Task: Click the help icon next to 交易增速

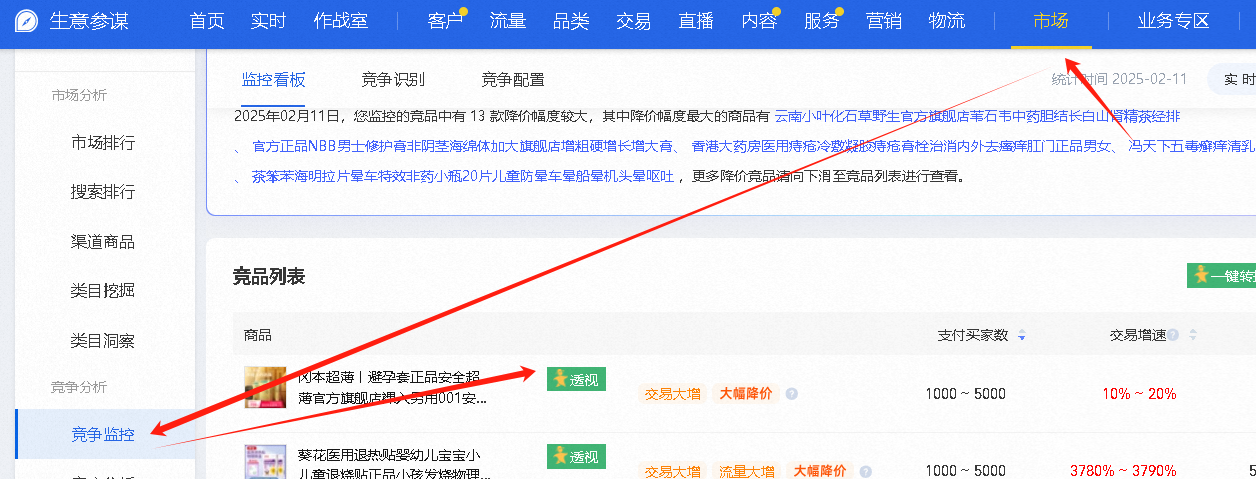Action: coord(1173,335)
